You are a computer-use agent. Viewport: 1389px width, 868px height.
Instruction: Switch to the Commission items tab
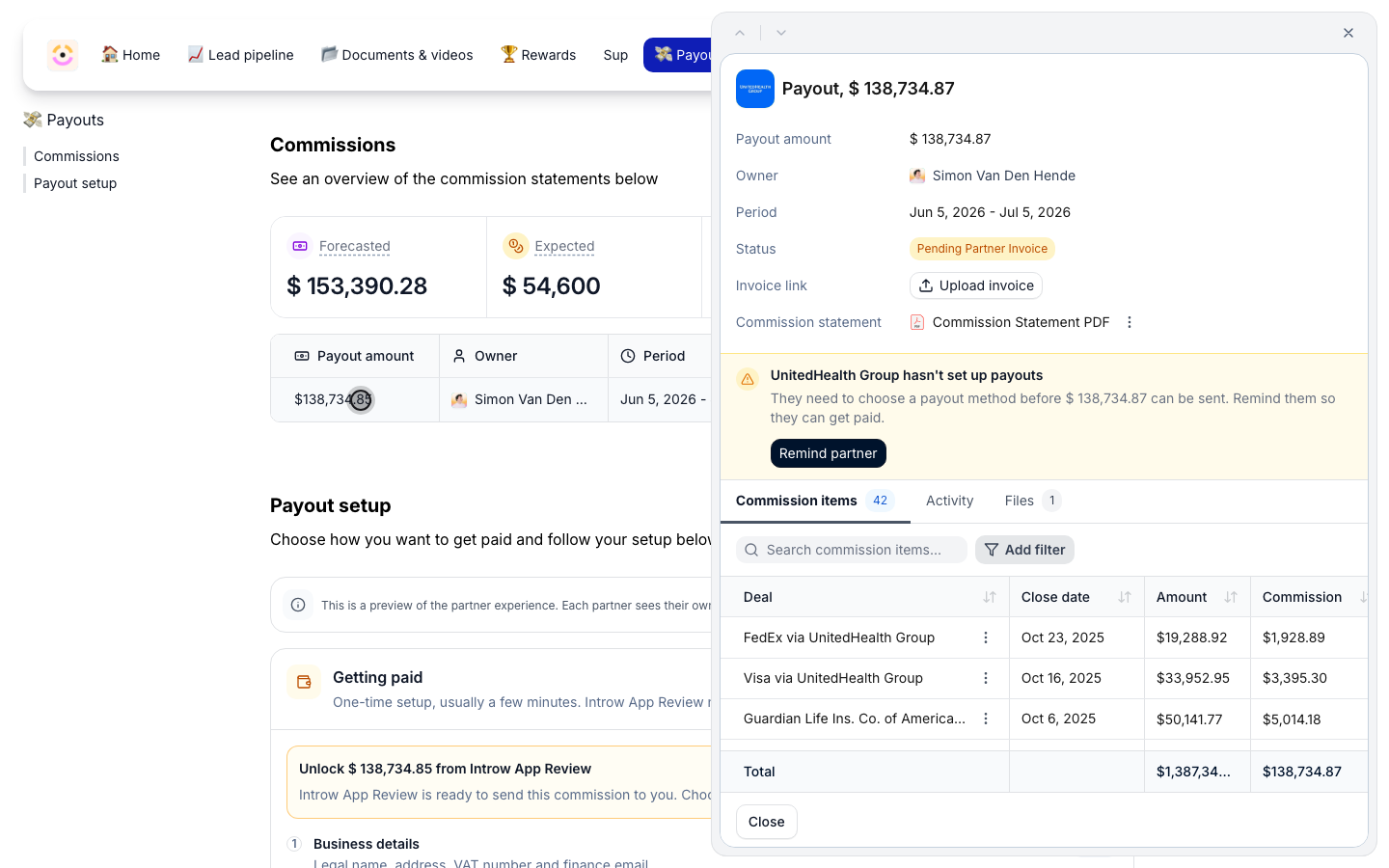coord(815,501)
